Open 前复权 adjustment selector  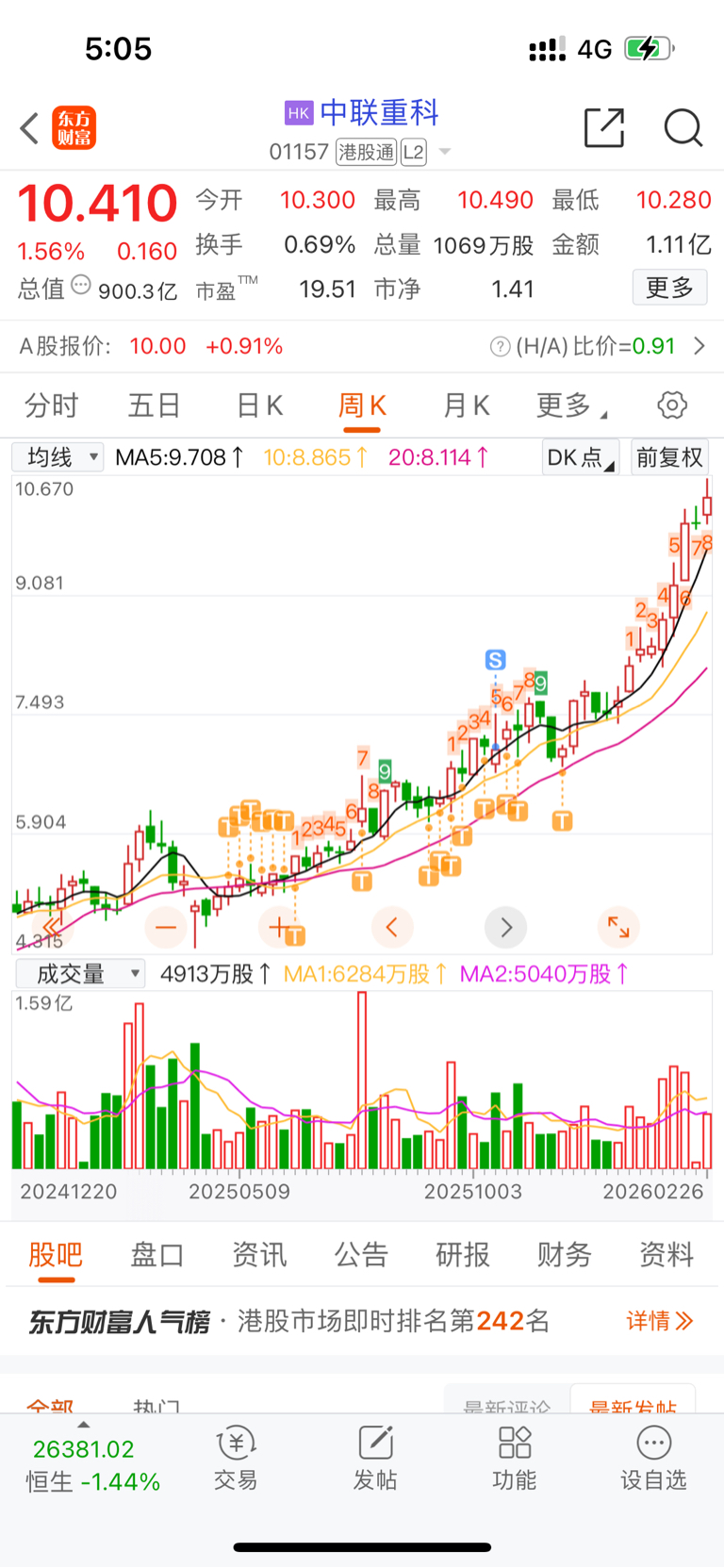click(x=670, y=457)
